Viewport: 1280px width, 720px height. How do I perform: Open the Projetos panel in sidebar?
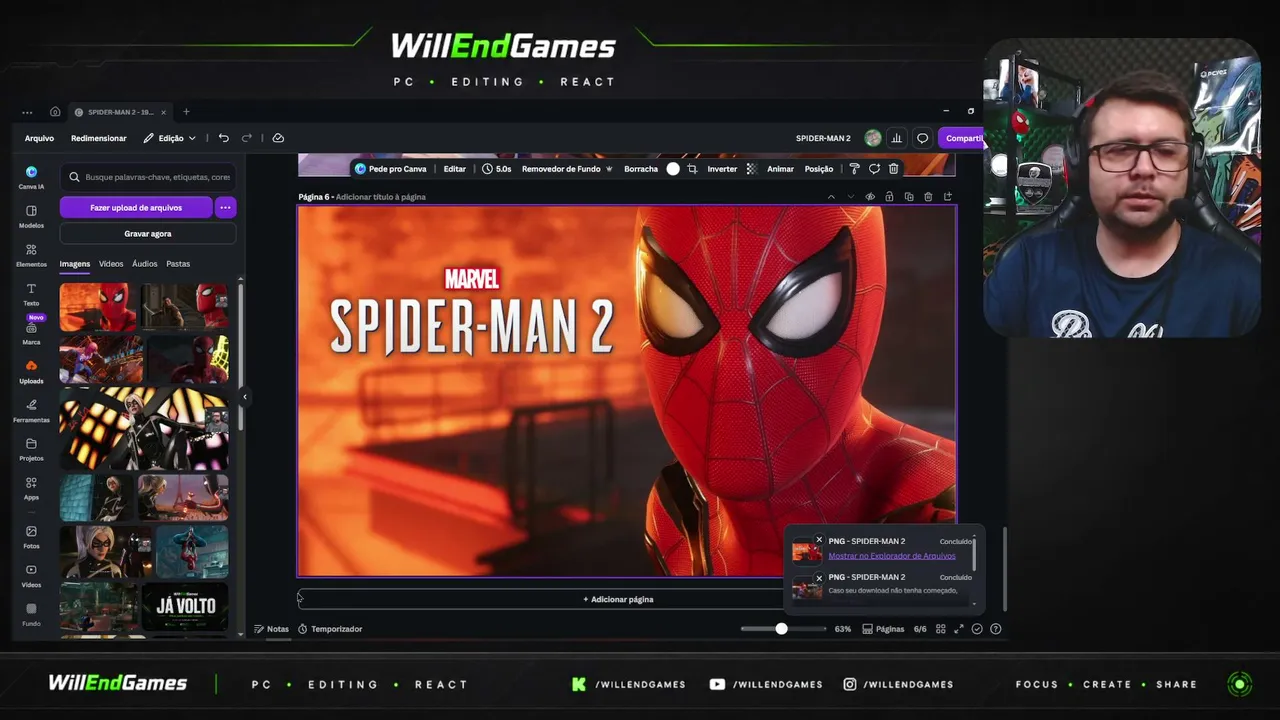[x=31, y=449]
